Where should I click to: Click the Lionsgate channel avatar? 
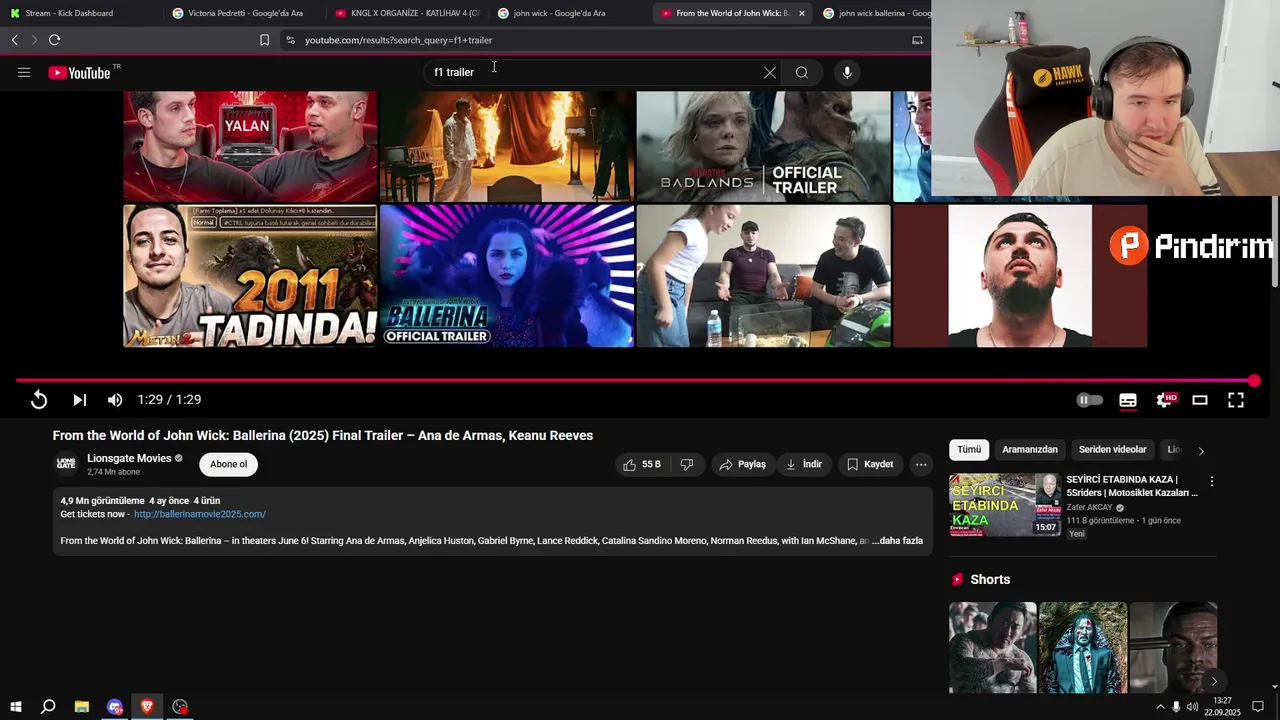tap(66, 463)
